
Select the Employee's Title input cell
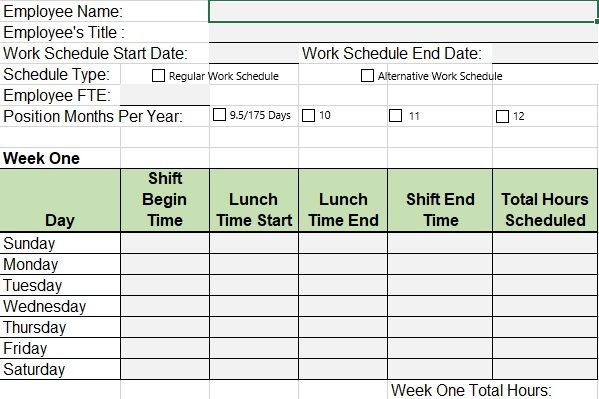pyautogui.click(x=403, y=32)
